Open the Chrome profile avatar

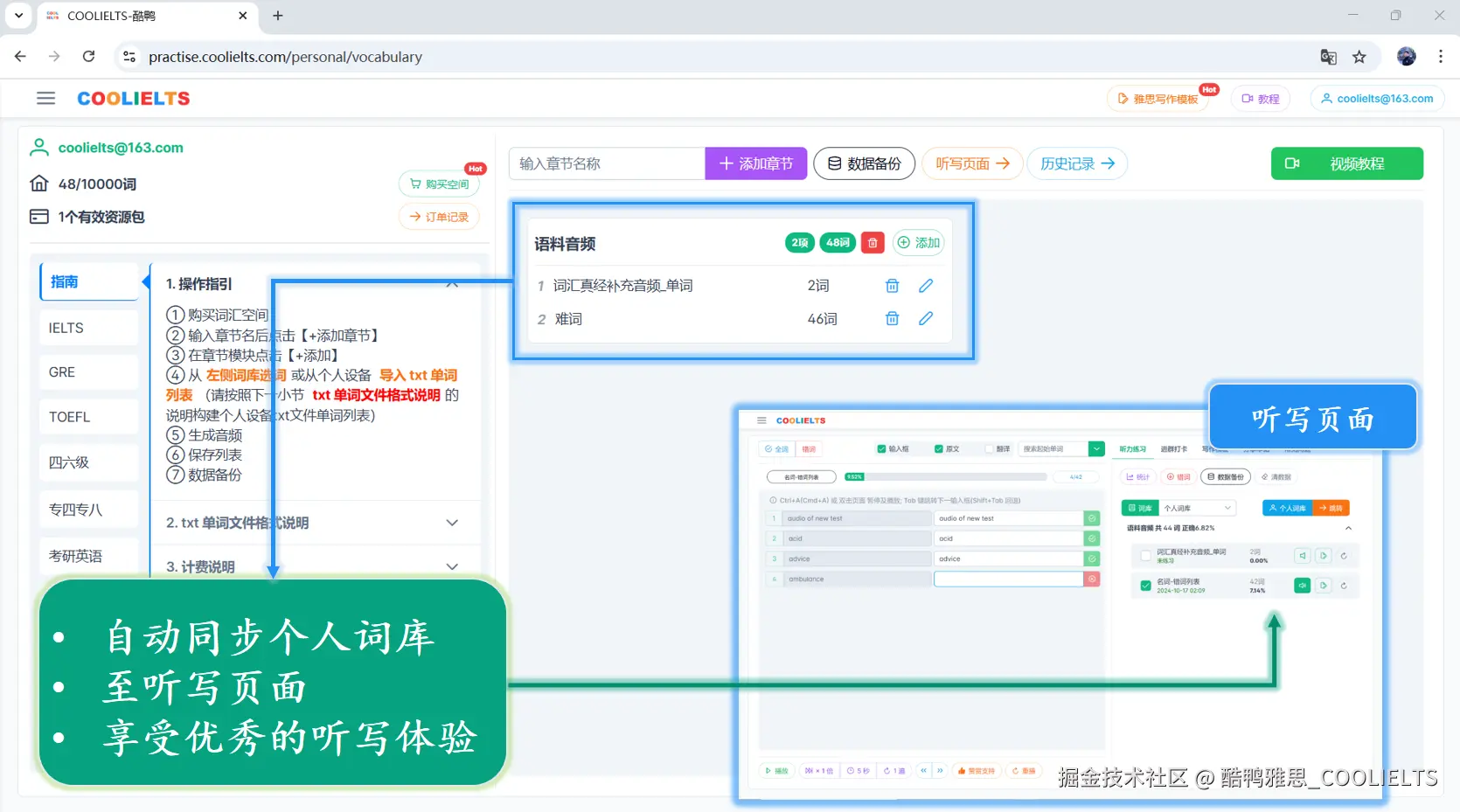[x=1407, y=57]
